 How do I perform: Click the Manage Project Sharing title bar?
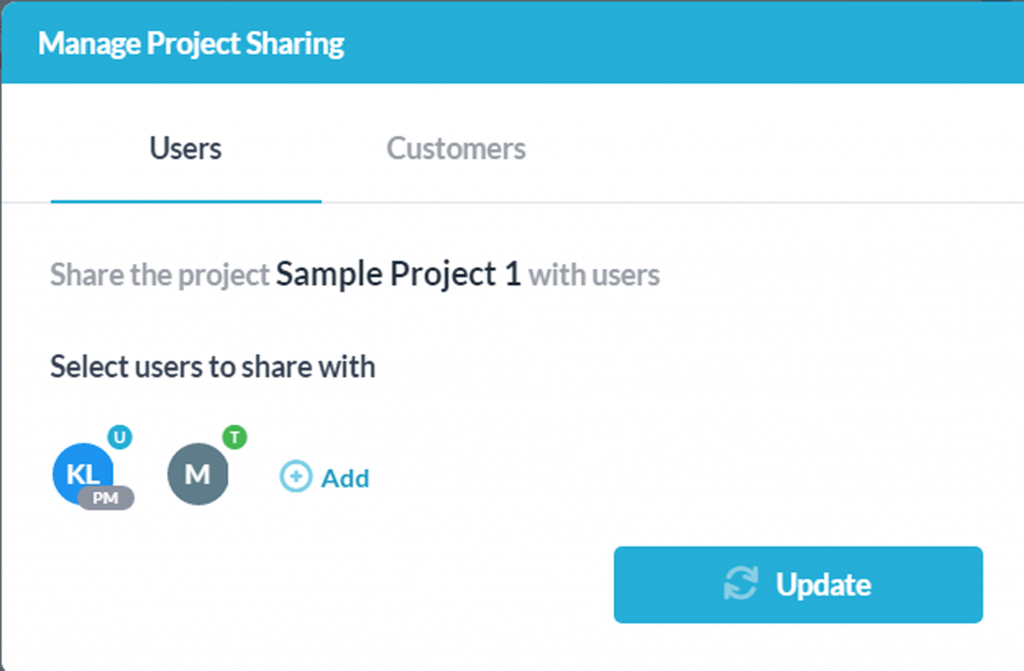pyautogui.click(x=190, y=42)
